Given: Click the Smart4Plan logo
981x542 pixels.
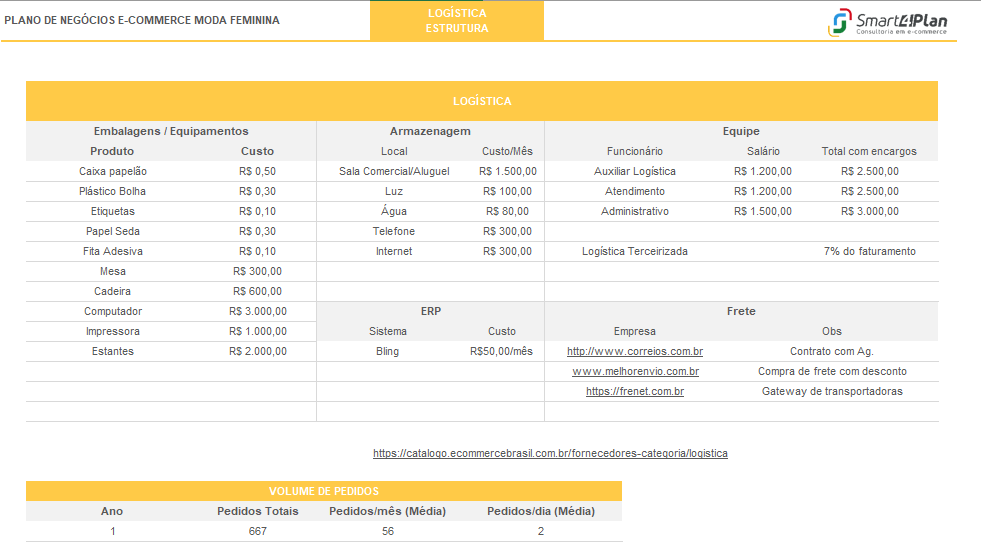Looking at the screenshot, I should pos(887,22).
